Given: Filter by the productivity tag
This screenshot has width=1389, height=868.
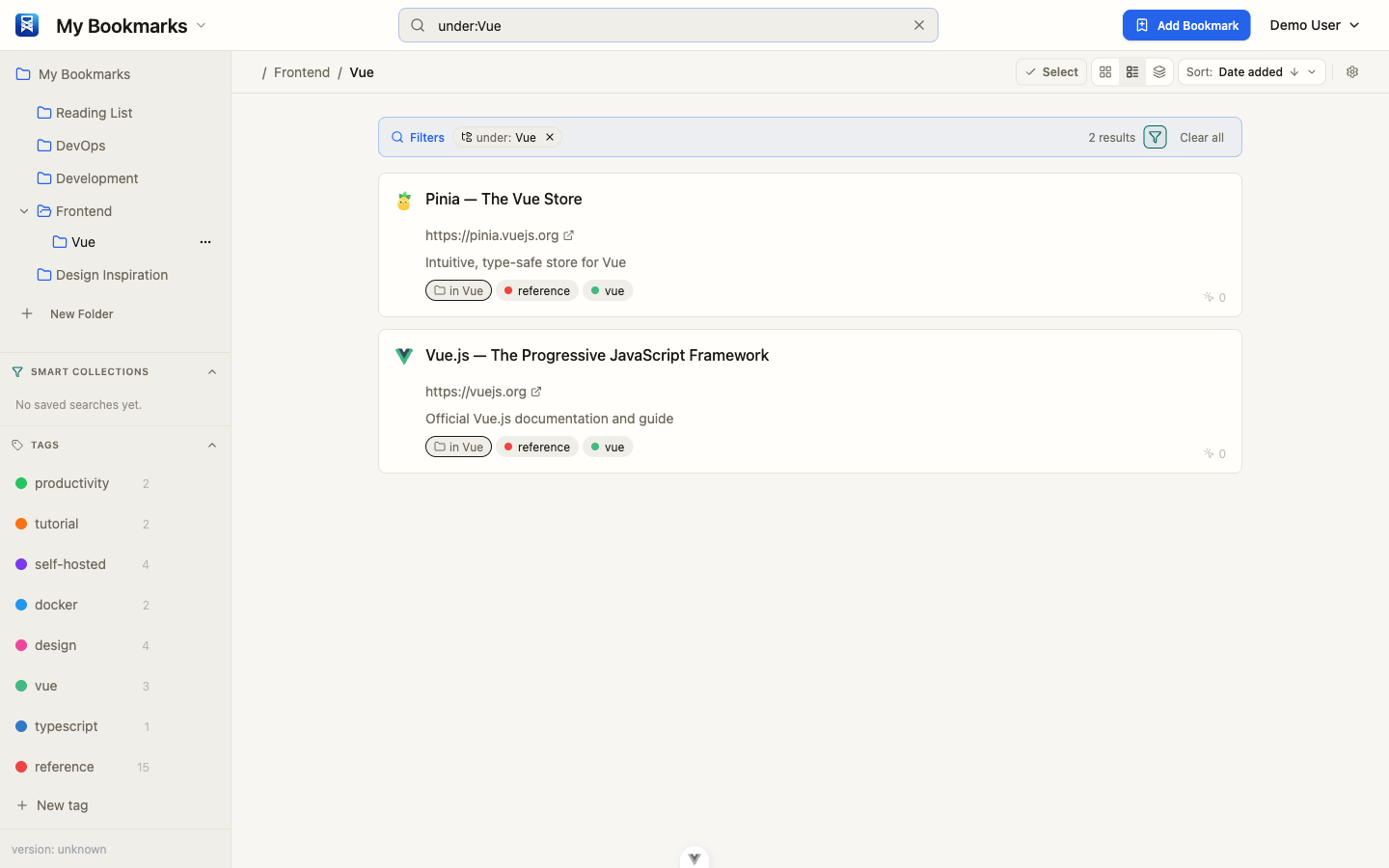Looking at the screenshot, I should (71, 483).
